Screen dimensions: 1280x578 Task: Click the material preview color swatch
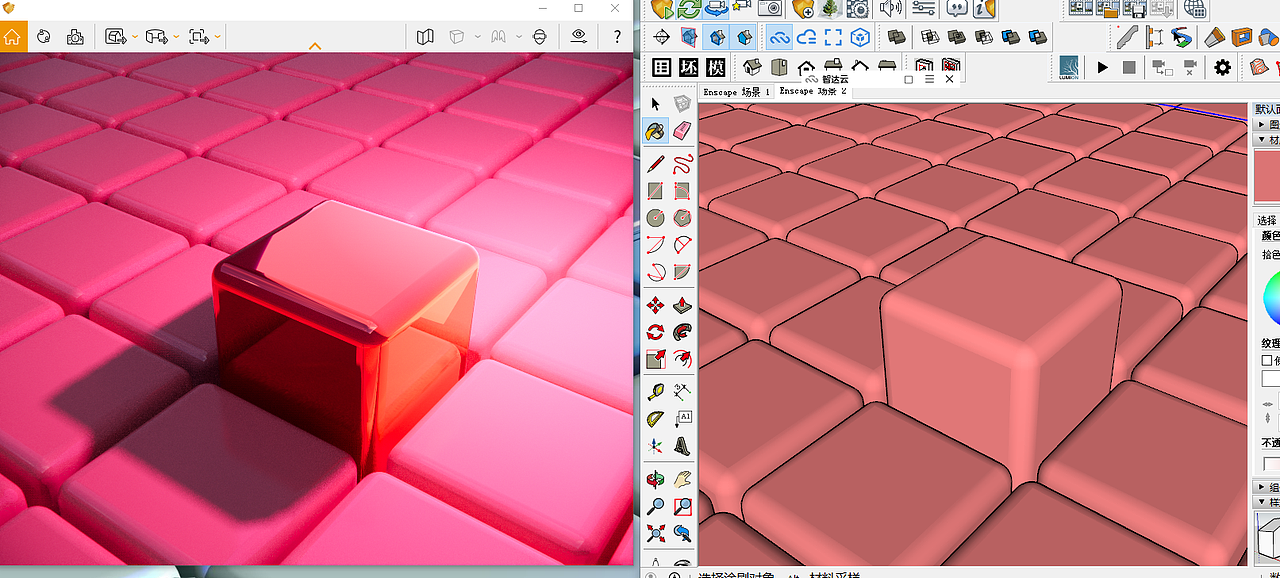point(1266,175)
